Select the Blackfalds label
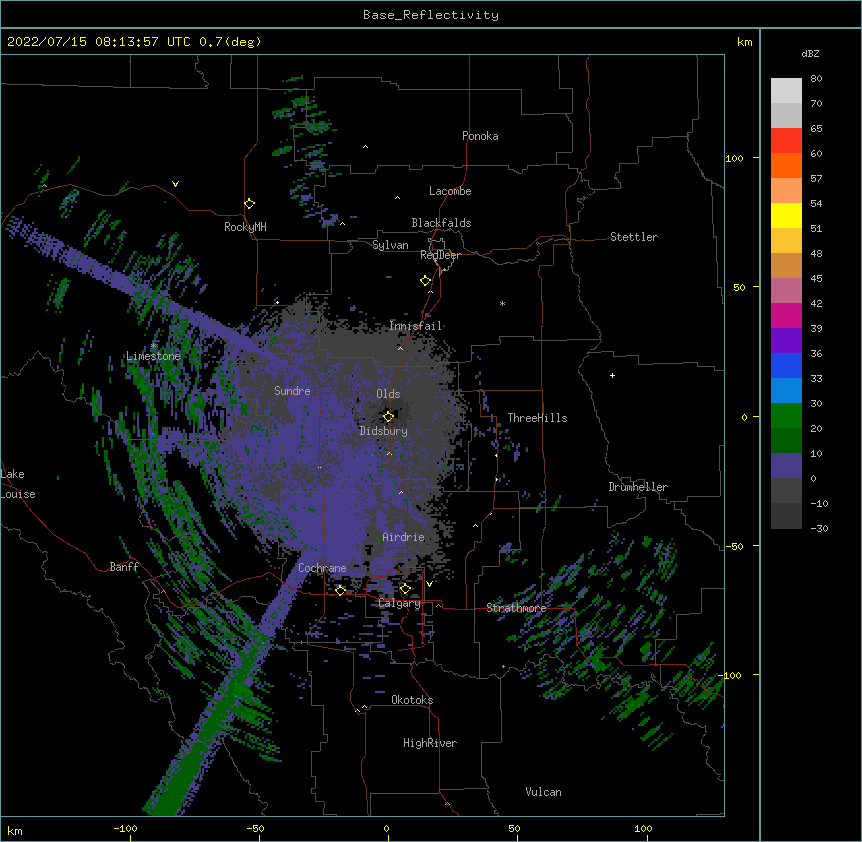The image size is (862, 842). [x=441, y=223]
